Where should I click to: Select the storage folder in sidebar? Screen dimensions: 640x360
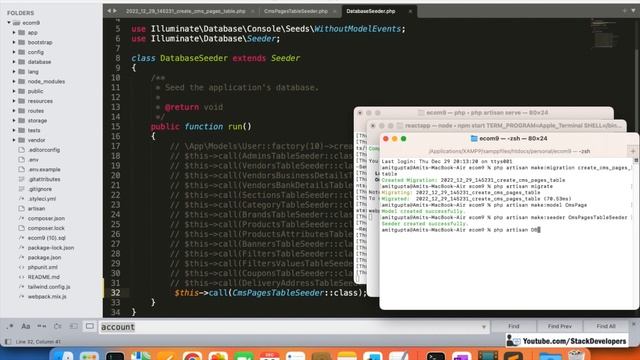37,121
